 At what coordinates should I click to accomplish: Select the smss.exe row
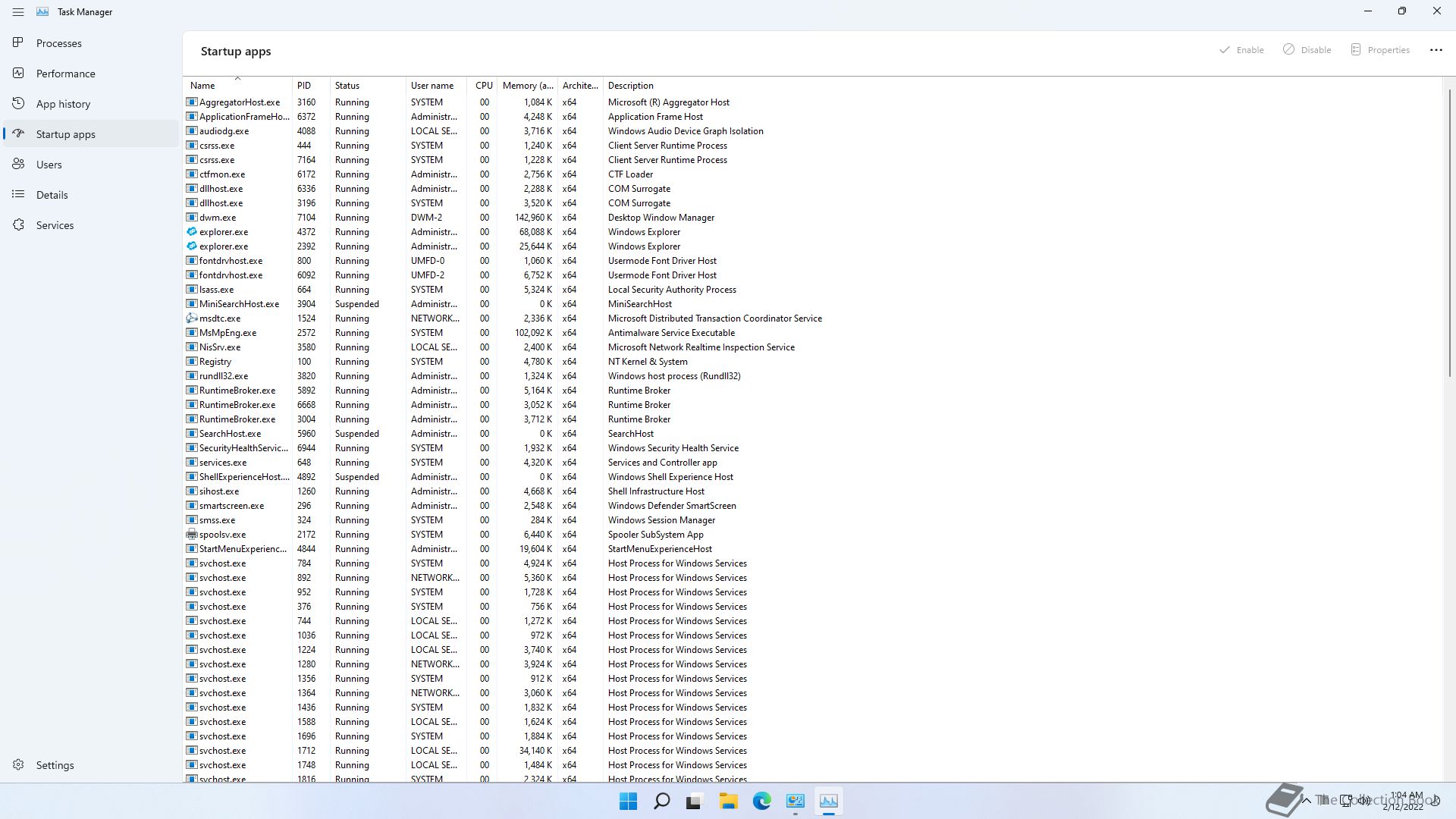point(813,520)
